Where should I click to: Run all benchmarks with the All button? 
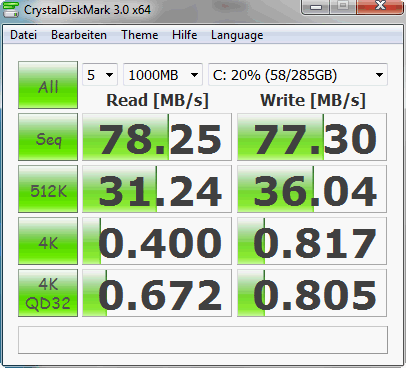coord(48,85)
